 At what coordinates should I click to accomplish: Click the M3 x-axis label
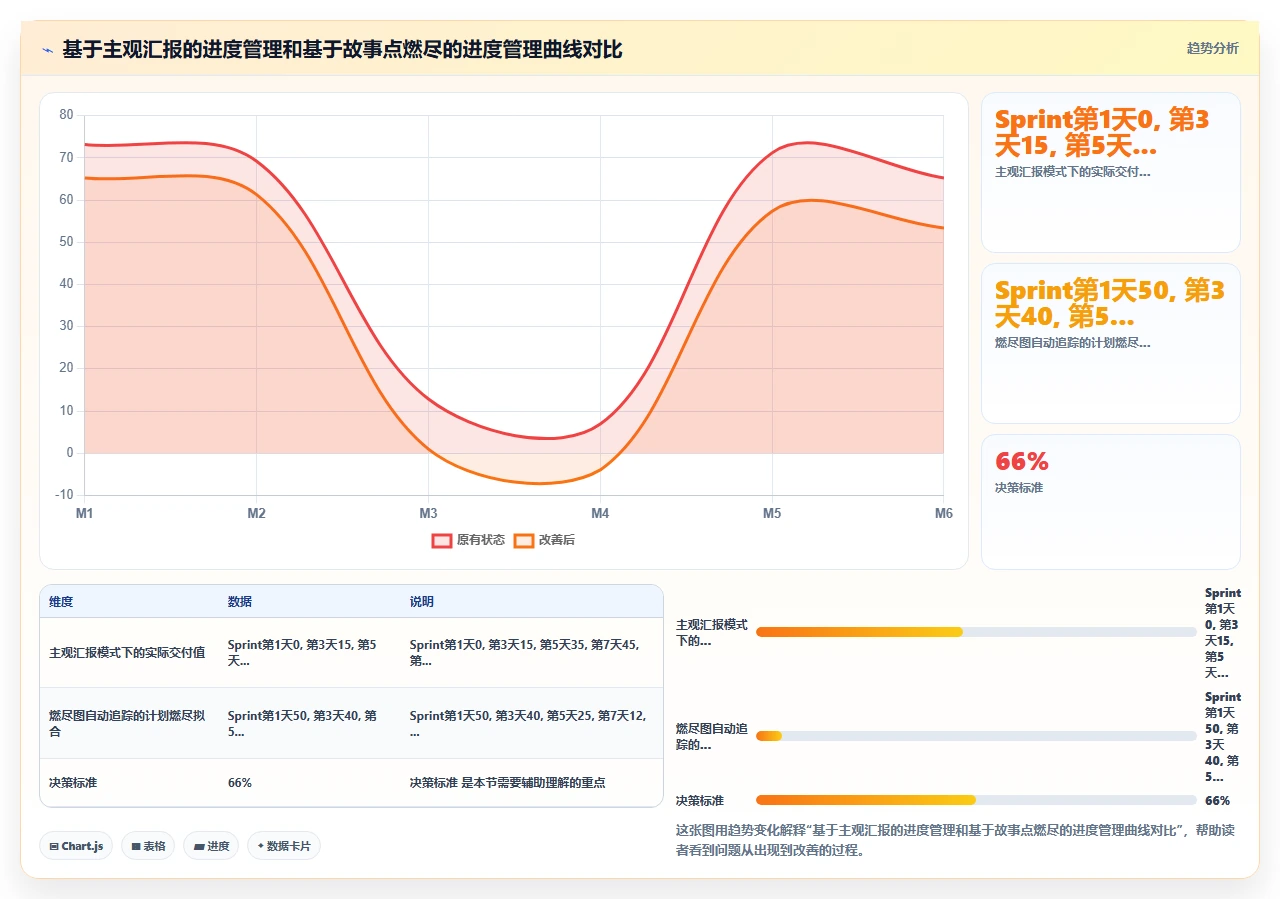pos(428,513)
